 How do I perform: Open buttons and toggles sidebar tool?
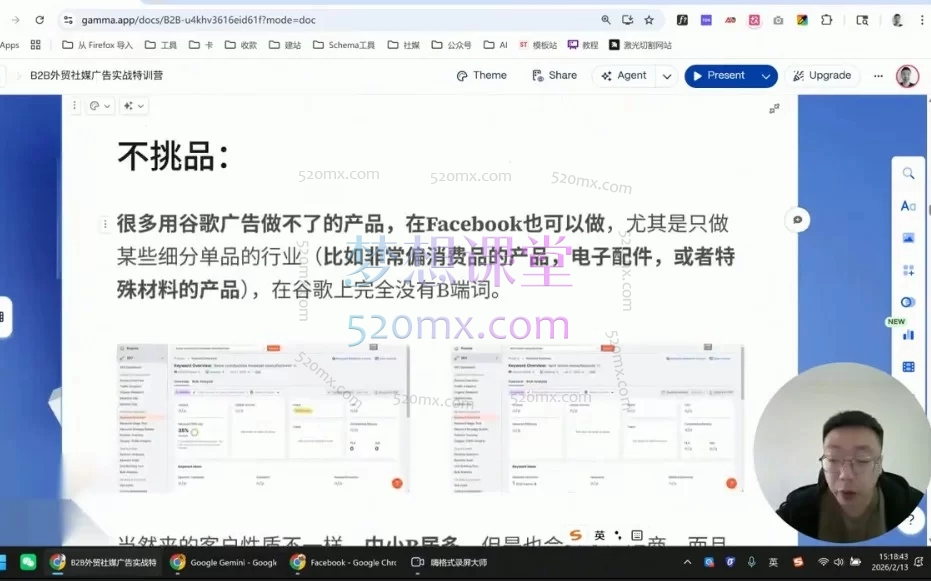point(908,302)
